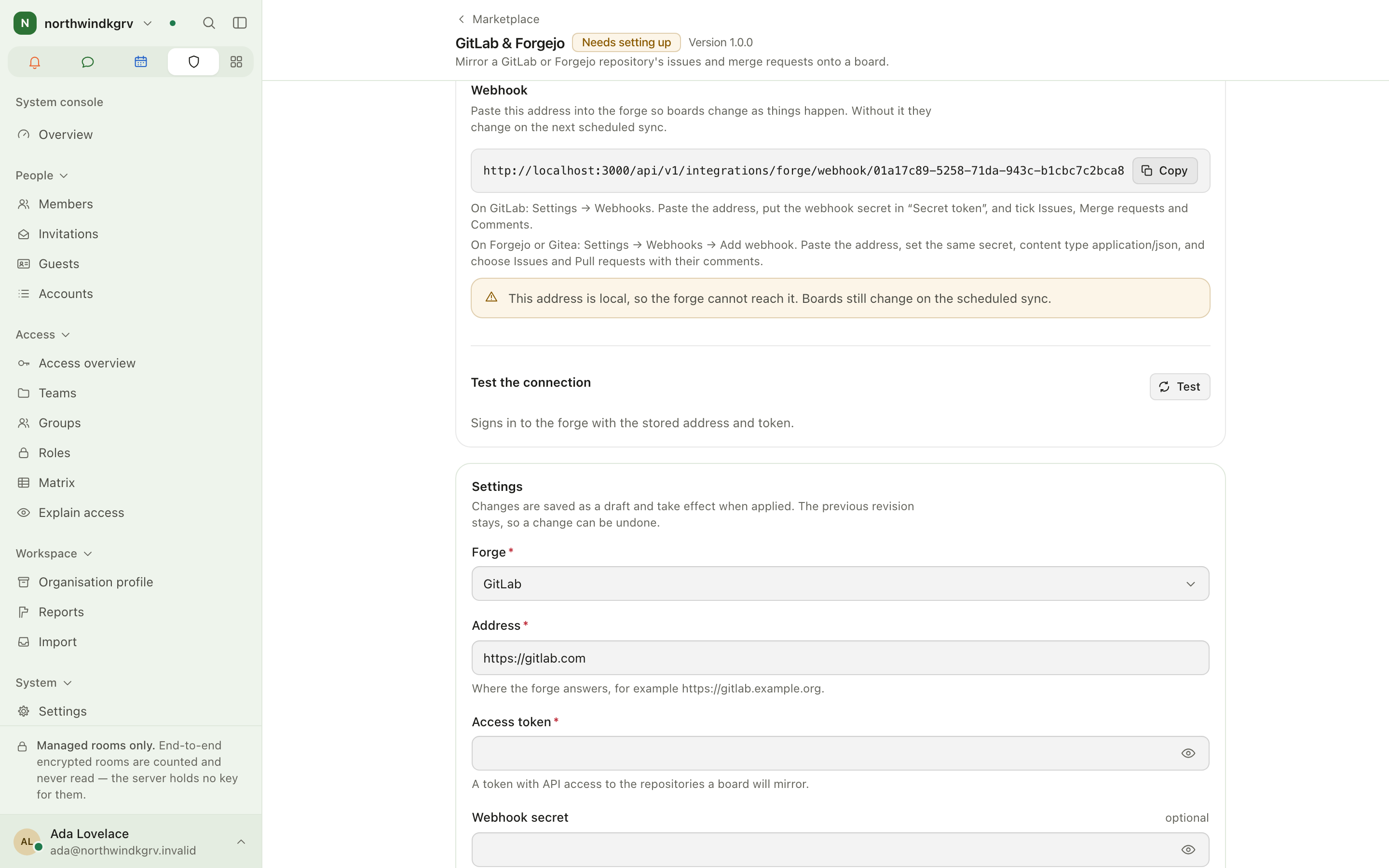Image resolution: width=1389 pixels, height=868 pixels.
Task: Go back to Marketplace
Action: [x=498, y=19]
